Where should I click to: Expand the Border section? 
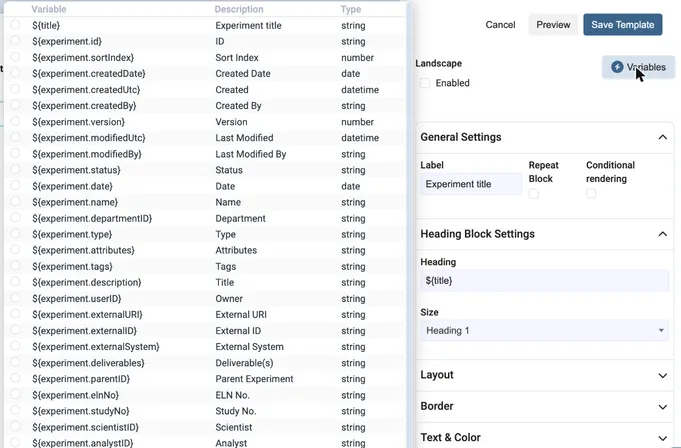[662, 407]
